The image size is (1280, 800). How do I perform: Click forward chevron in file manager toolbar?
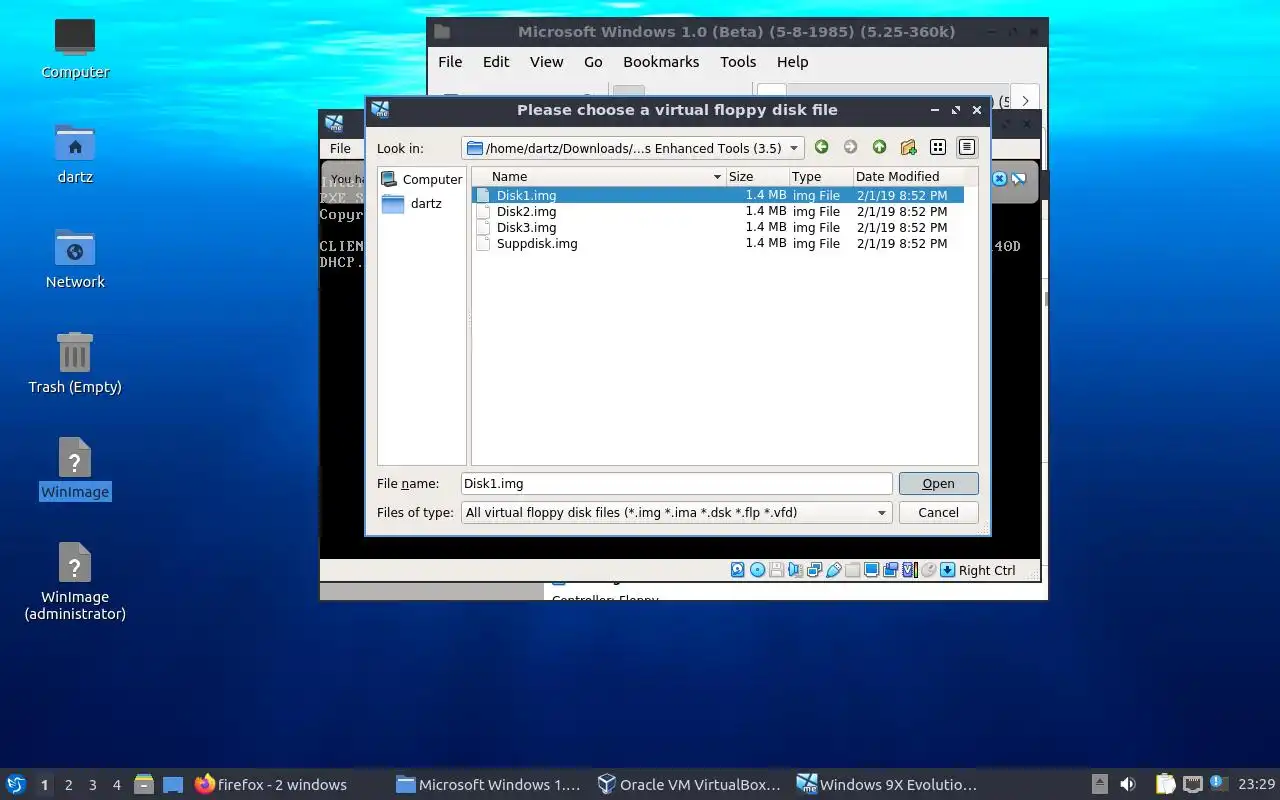pos(1026,101)
